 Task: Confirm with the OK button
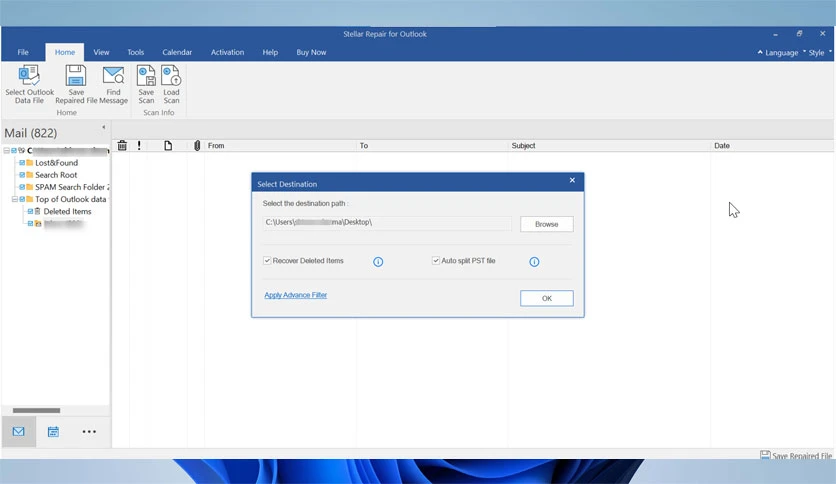pyautogui.click(x=546, y=299)
